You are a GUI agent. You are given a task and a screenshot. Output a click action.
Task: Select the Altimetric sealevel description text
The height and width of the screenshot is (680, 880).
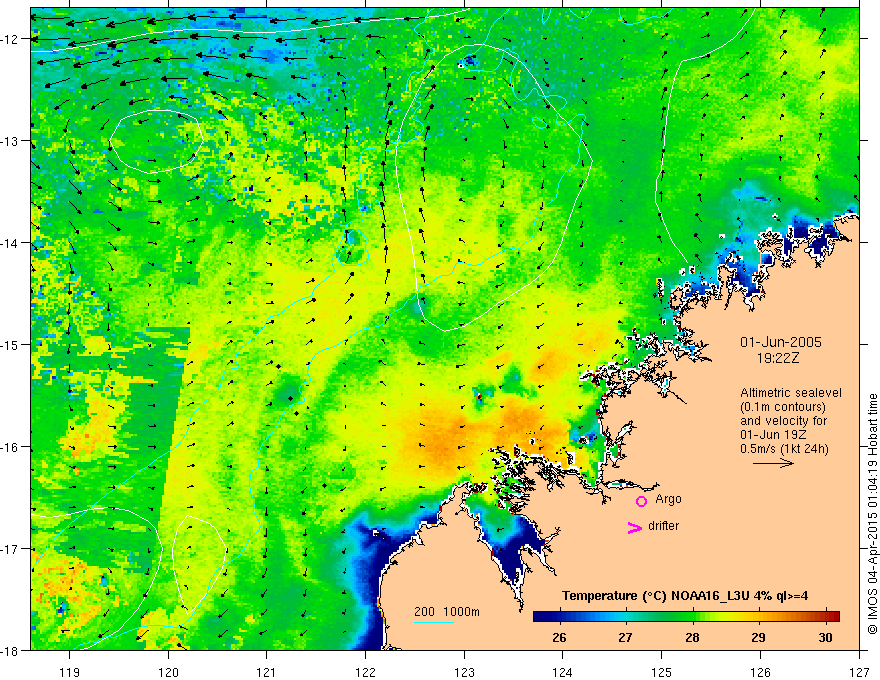point(791,421)
